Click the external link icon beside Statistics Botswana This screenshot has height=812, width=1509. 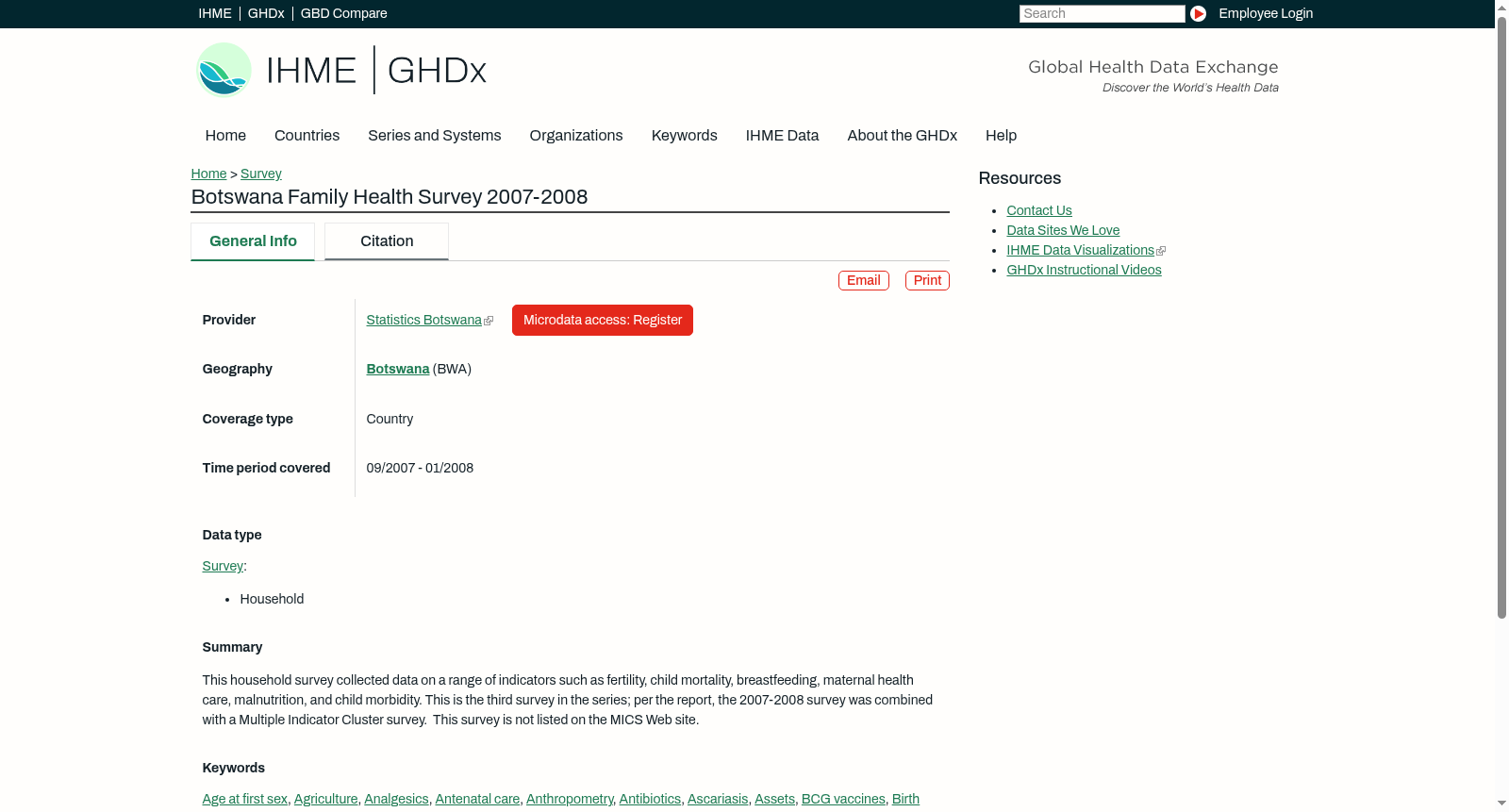click(489, 321)
